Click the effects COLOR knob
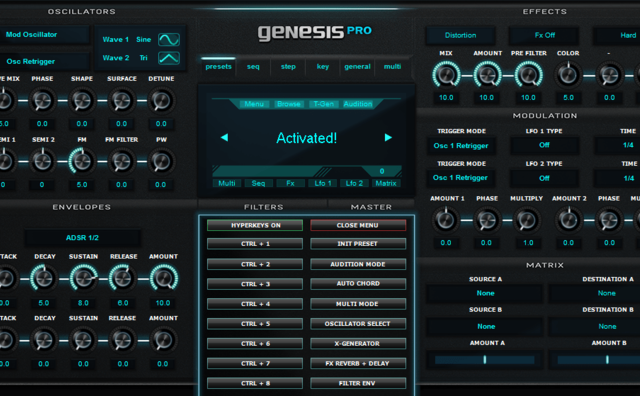 (x=568, y=75)
